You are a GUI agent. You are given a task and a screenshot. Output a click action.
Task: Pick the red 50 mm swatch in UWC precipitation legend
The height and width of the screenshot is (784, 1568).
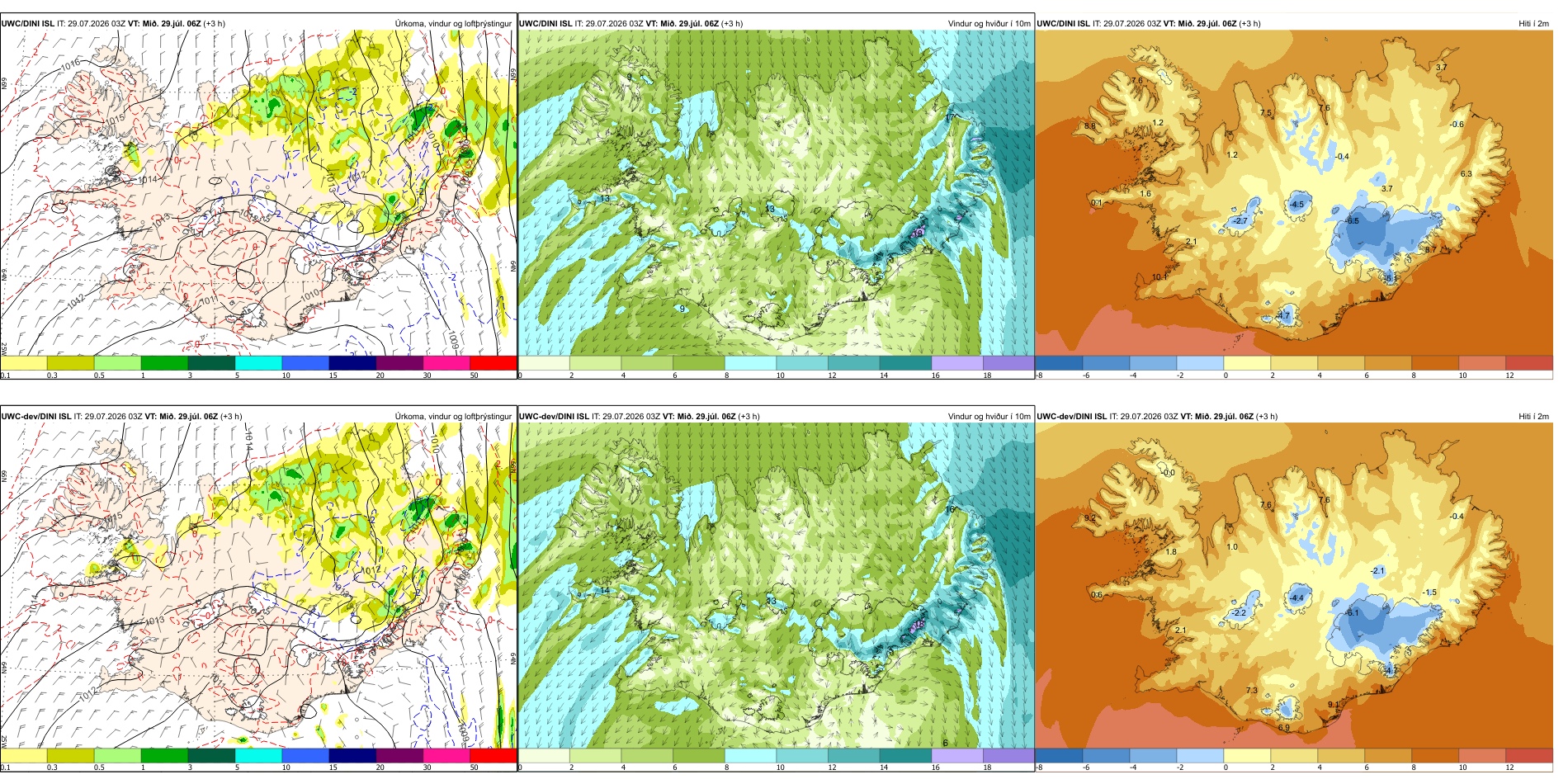coord(493,362)
